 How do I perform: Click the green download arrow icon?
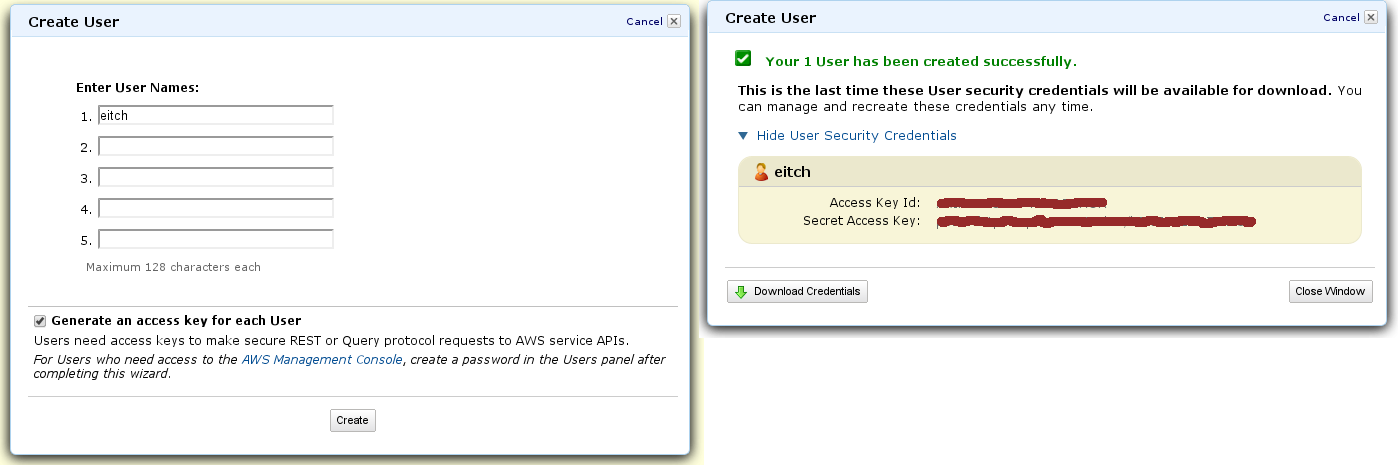click(741, 292)
